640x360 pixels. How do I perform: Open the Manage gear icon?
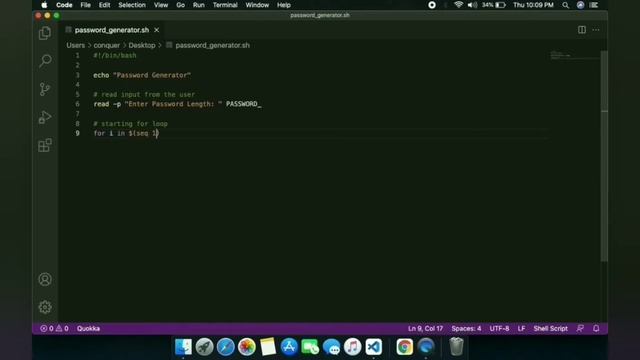(x=45, y=307)
